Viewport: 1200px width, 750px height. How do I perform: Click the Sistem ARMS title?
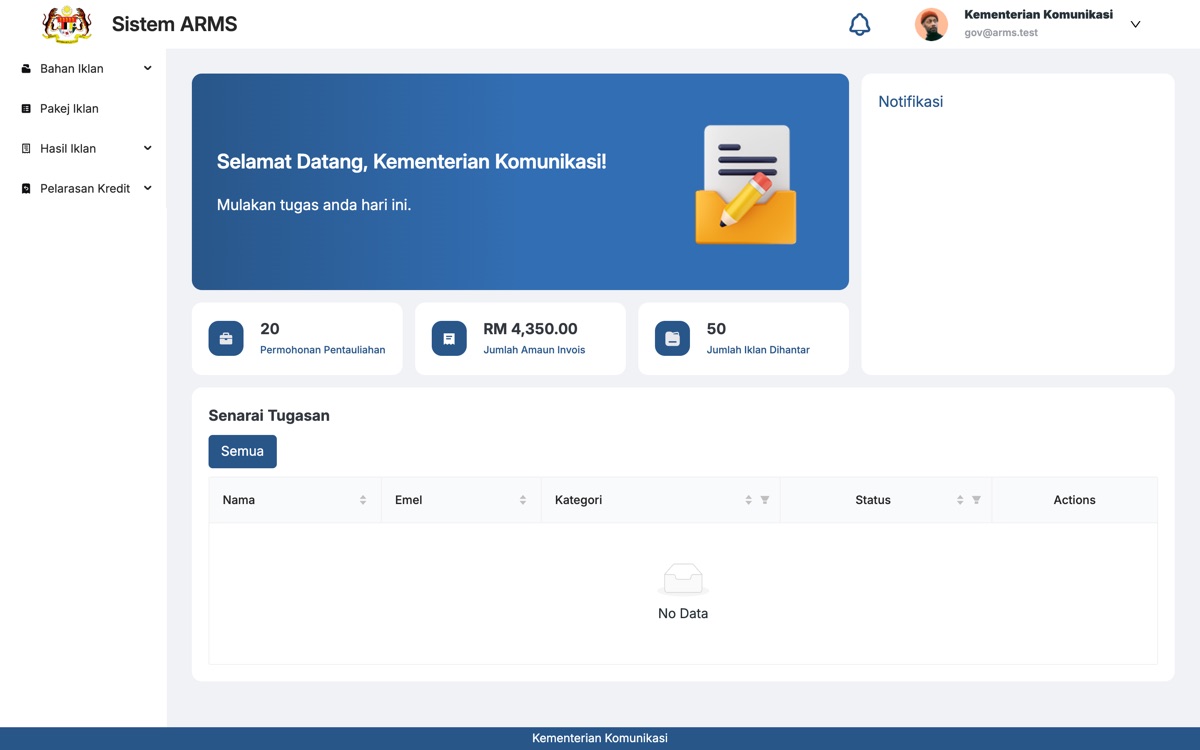[x=175, y=24]
